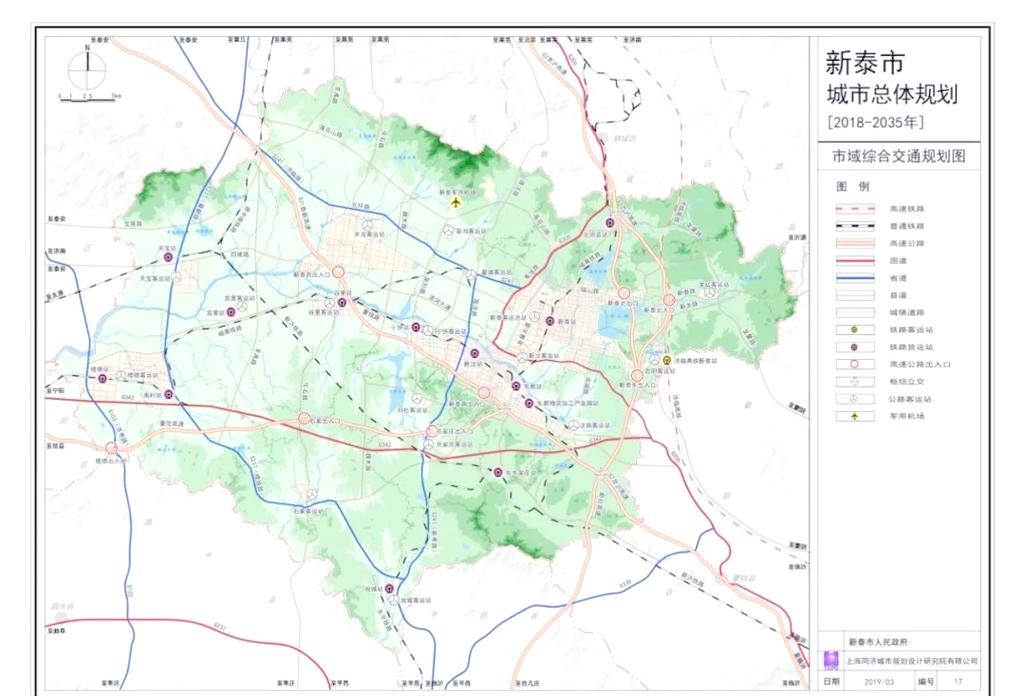Click the 县道 legend swatch
The width and height of the screenshot is (1025, 696).
(855, 295)
